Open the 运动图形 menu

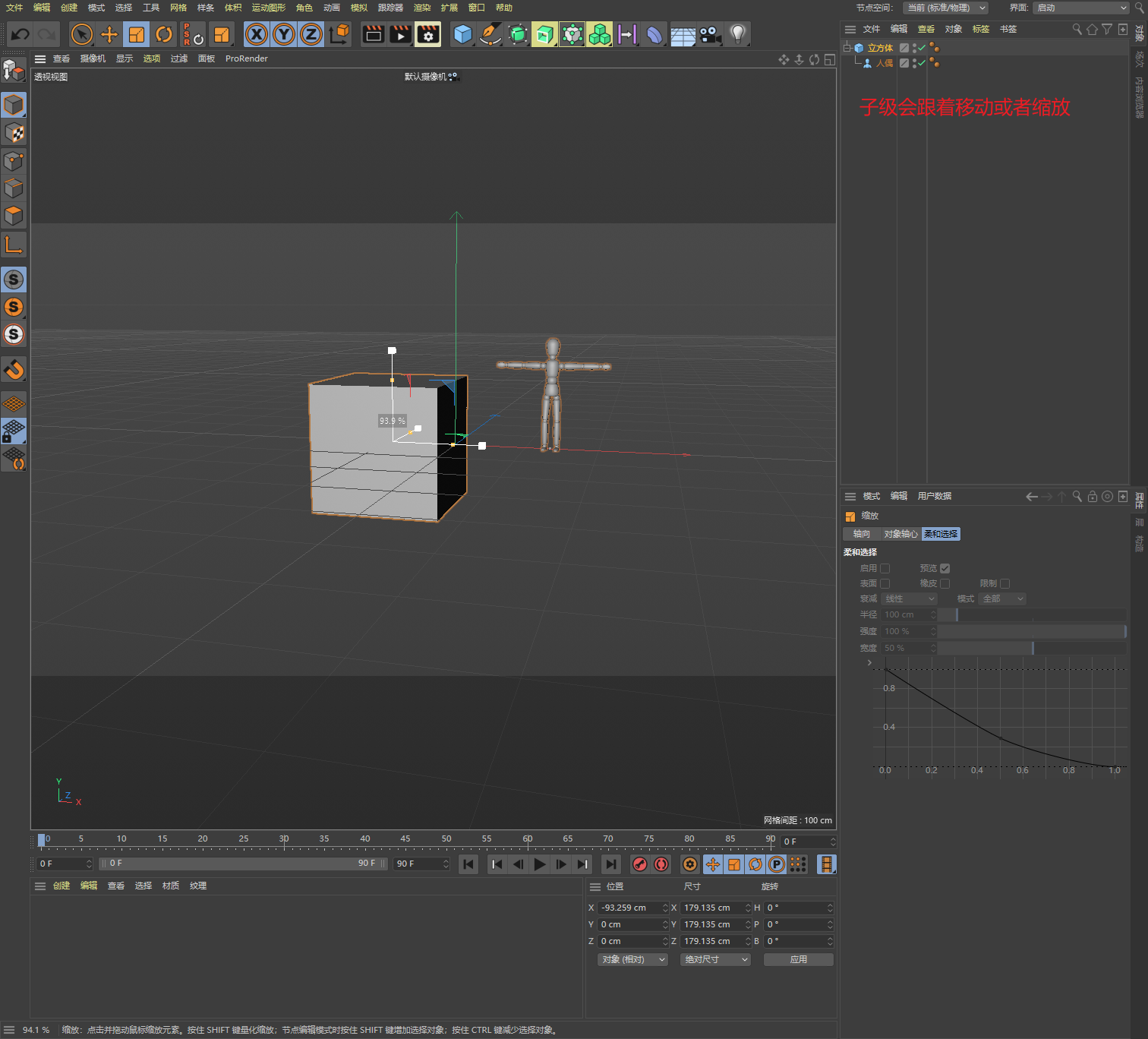(x=268, y=8)
